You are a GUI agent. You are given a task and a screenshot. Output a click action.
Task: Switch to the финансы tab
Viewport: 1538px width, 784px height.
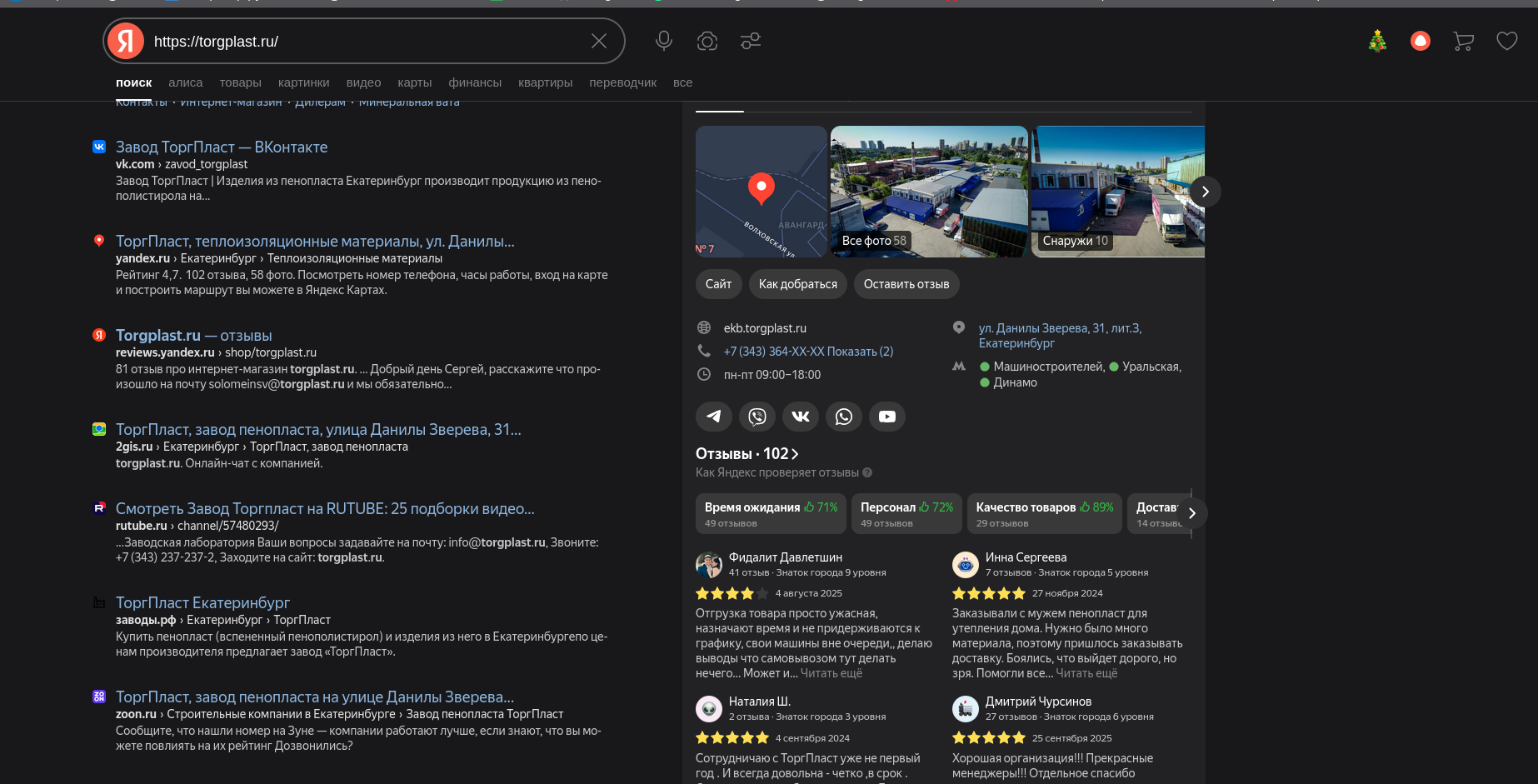pyautogui.click(x=475, y=82)
